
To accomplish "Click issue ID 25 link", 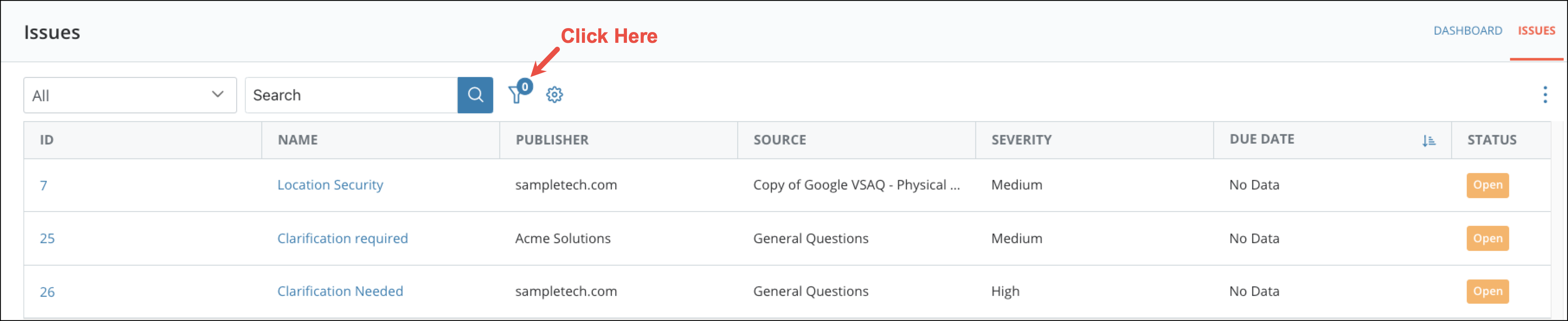I will (x=47, y=239).
